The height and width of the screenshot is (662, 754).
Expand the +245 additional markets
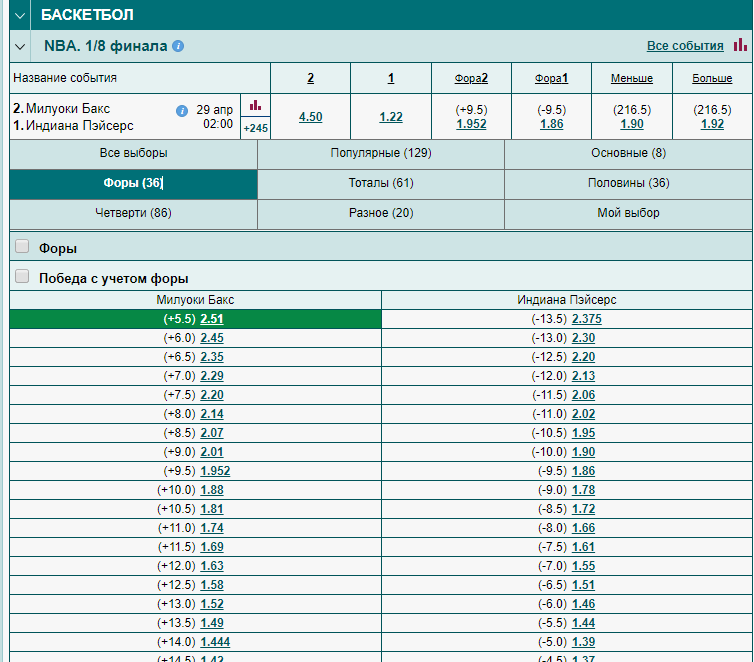point(255,128)
